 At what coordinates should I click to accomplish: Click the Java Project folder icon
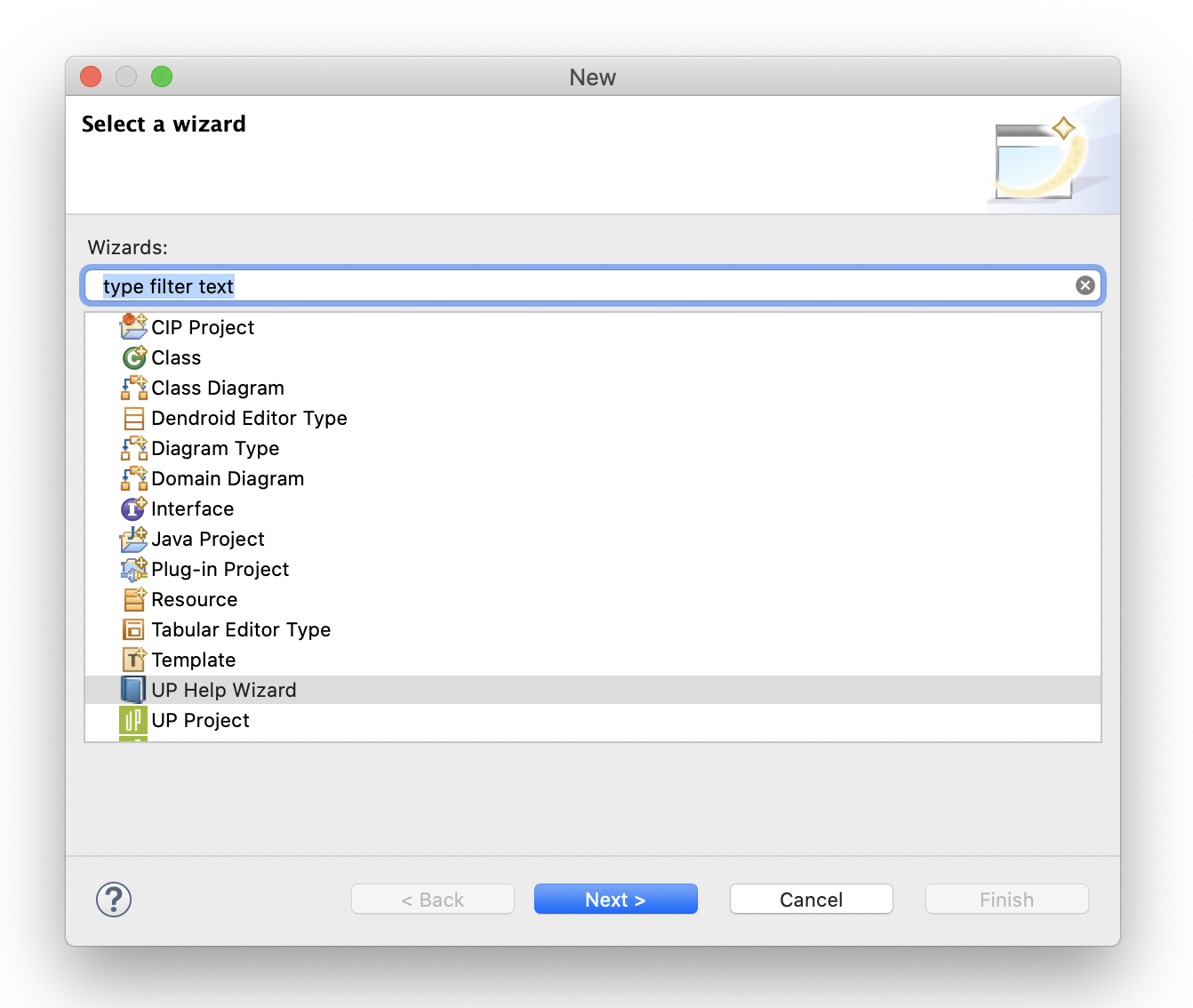tap(133, 539)
